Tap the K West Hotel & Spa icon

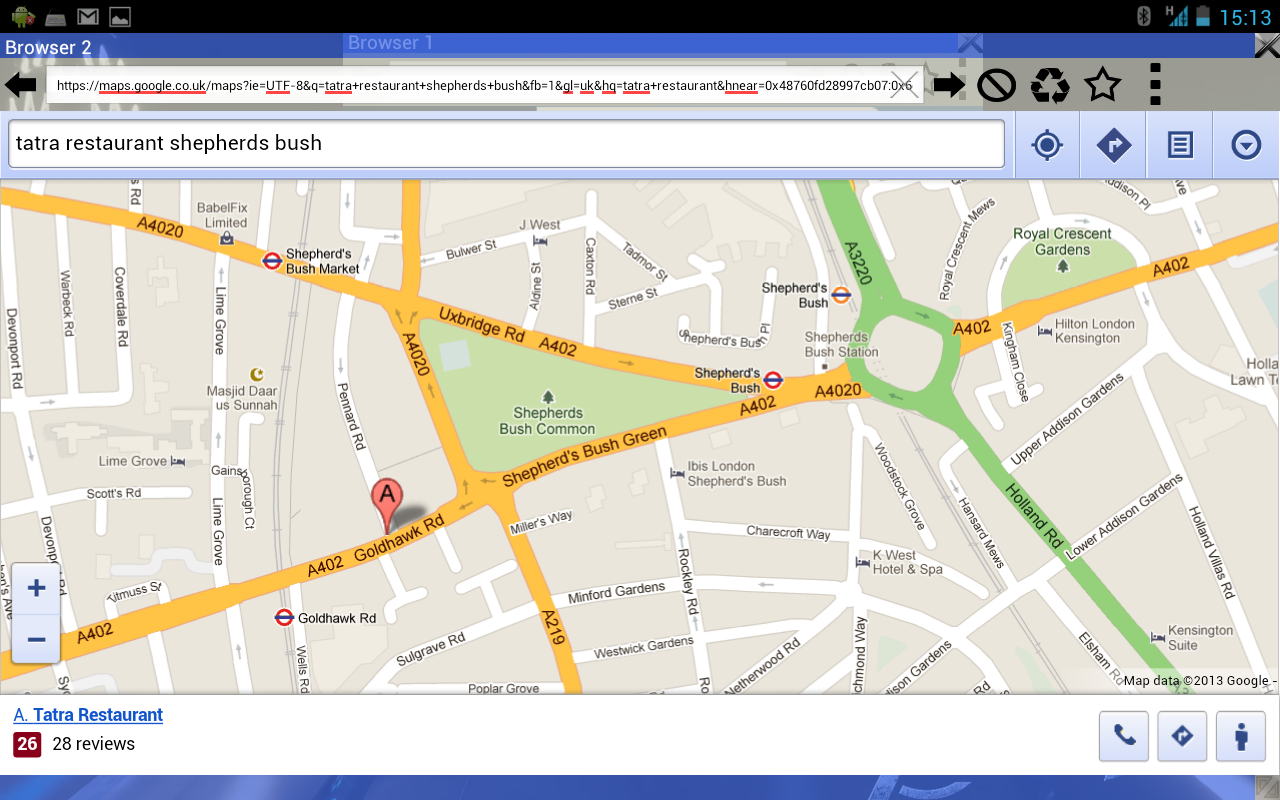pos(862,563)
